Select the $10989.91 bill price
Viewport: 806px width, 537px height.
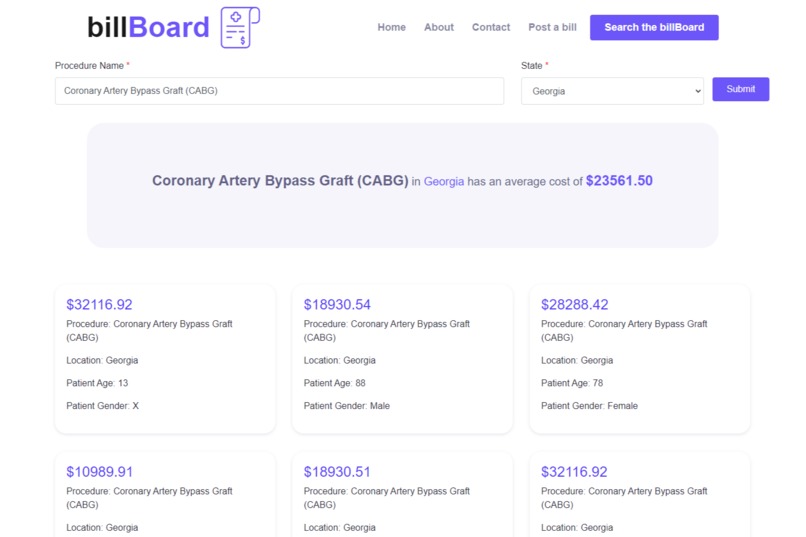99,472
